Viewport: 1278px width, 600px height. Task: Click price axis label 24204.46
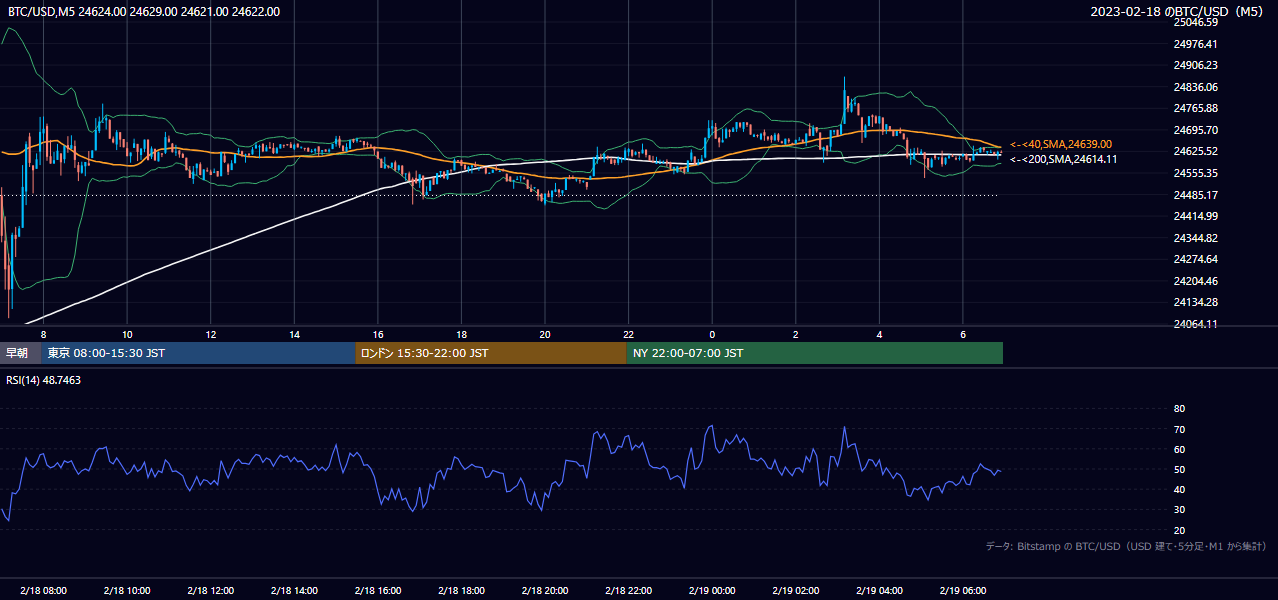point(1196,281)
